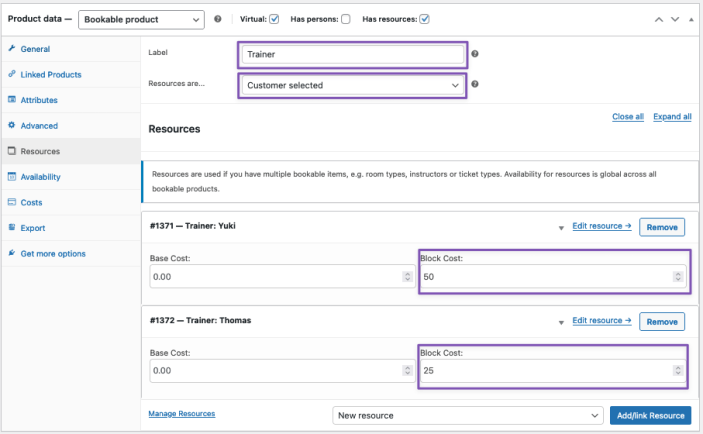Click the collapse triangle for Trainer: Thomas
Screen dimensions: 703x434
(560, 323)
